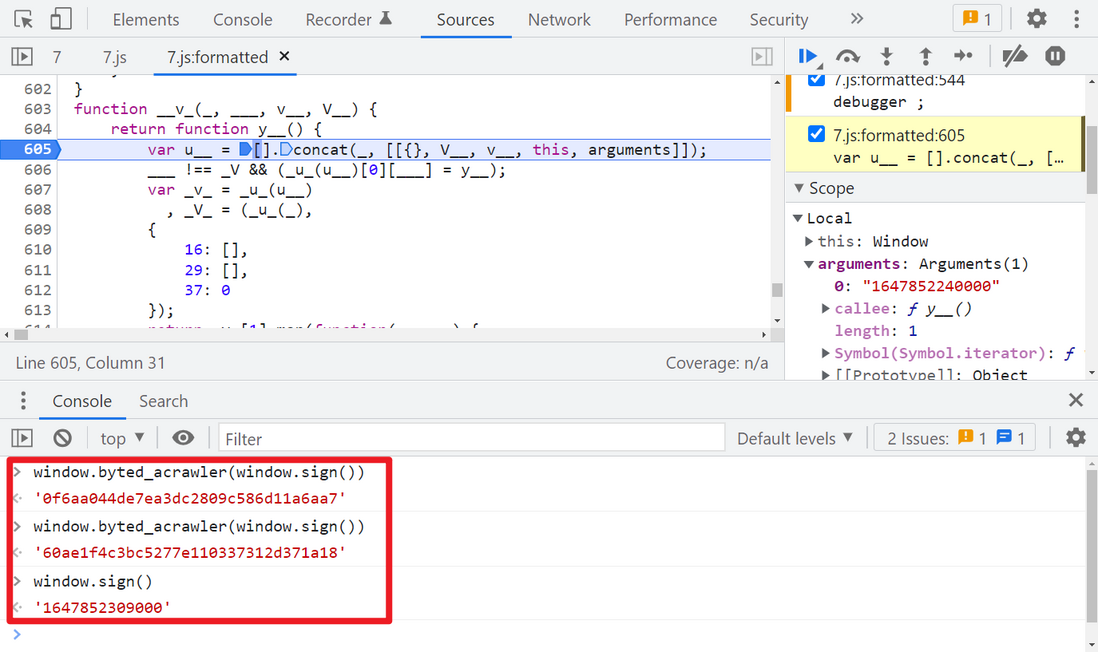Click the console result '1647852309000'

102,607
